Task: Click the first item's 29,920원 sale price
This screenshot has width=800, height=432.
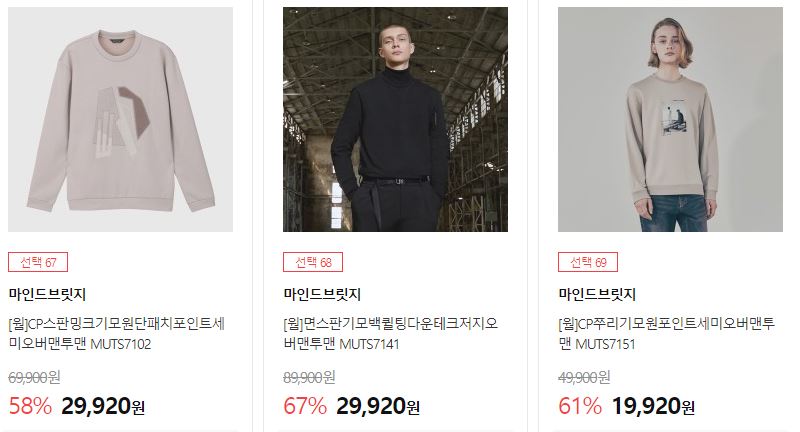Action: point(104,406)
